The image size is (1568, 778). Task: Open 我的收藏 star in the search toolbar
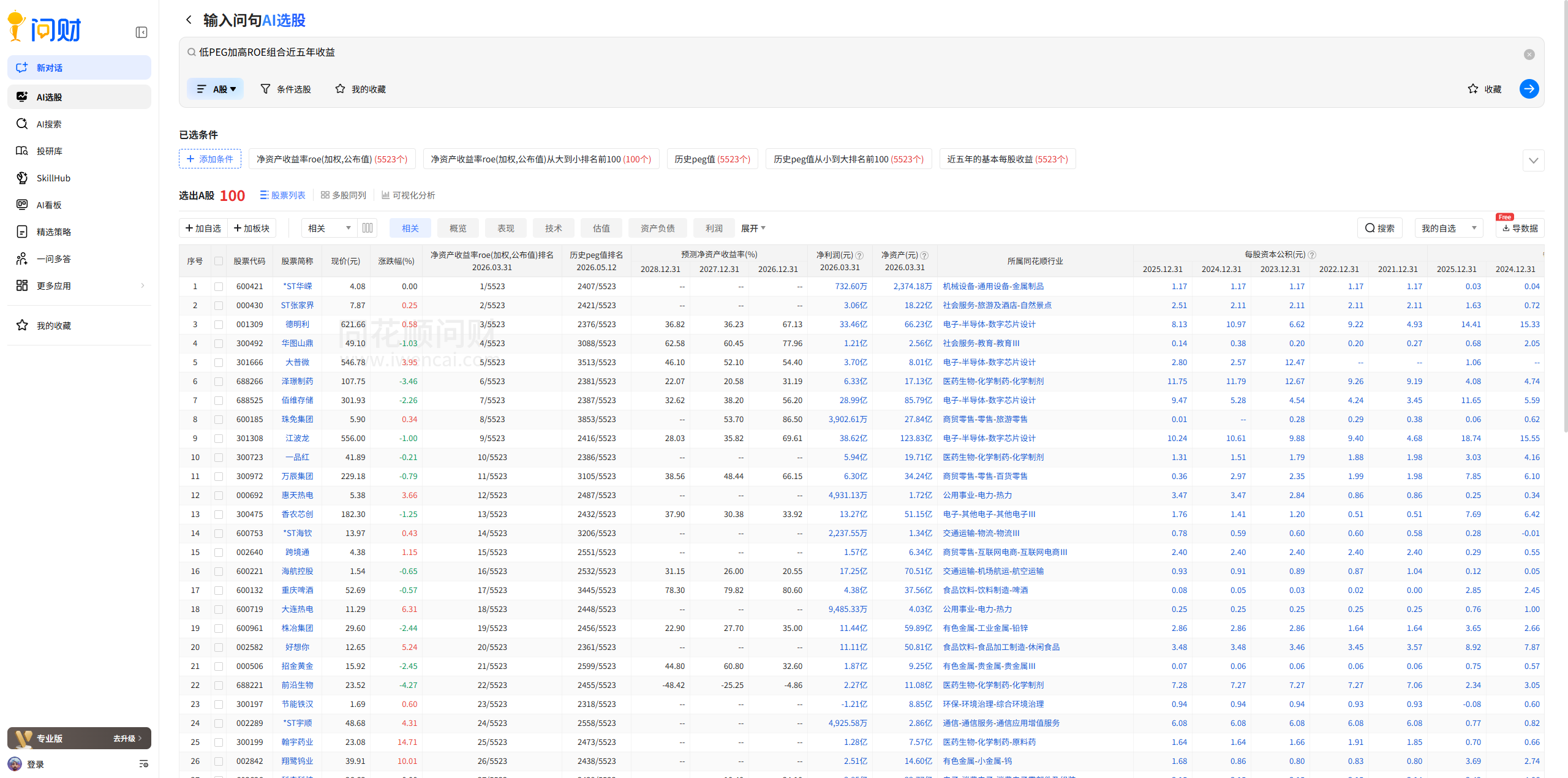[360, 89]
